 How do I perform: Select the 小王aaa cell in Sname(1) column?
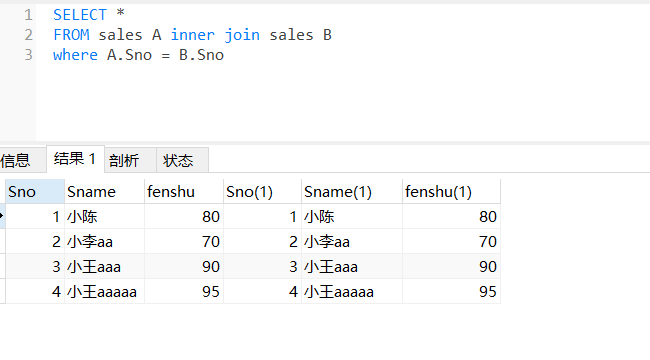(352, 266)
